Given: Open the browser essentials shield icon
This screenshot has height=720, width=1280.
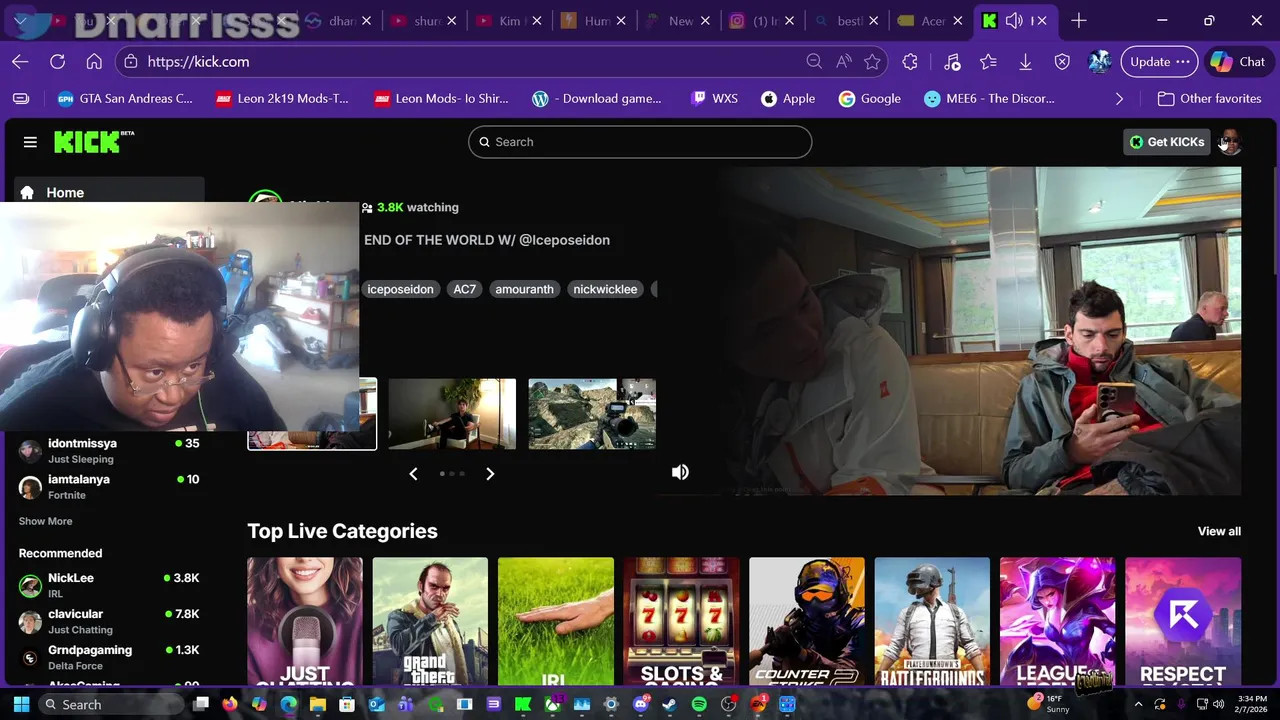Looking at the screenshot, I should [1062, 62].
